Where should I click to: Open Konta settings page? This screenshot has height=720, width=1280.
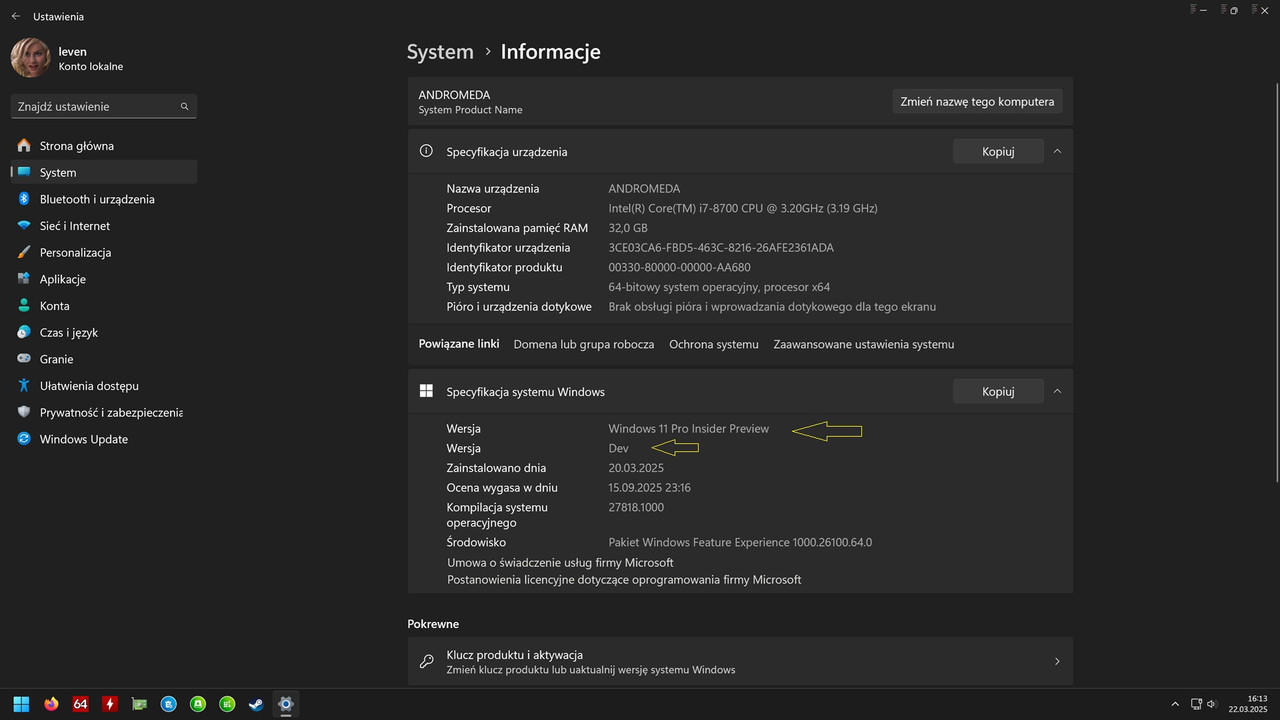click(x=104, y=306)
